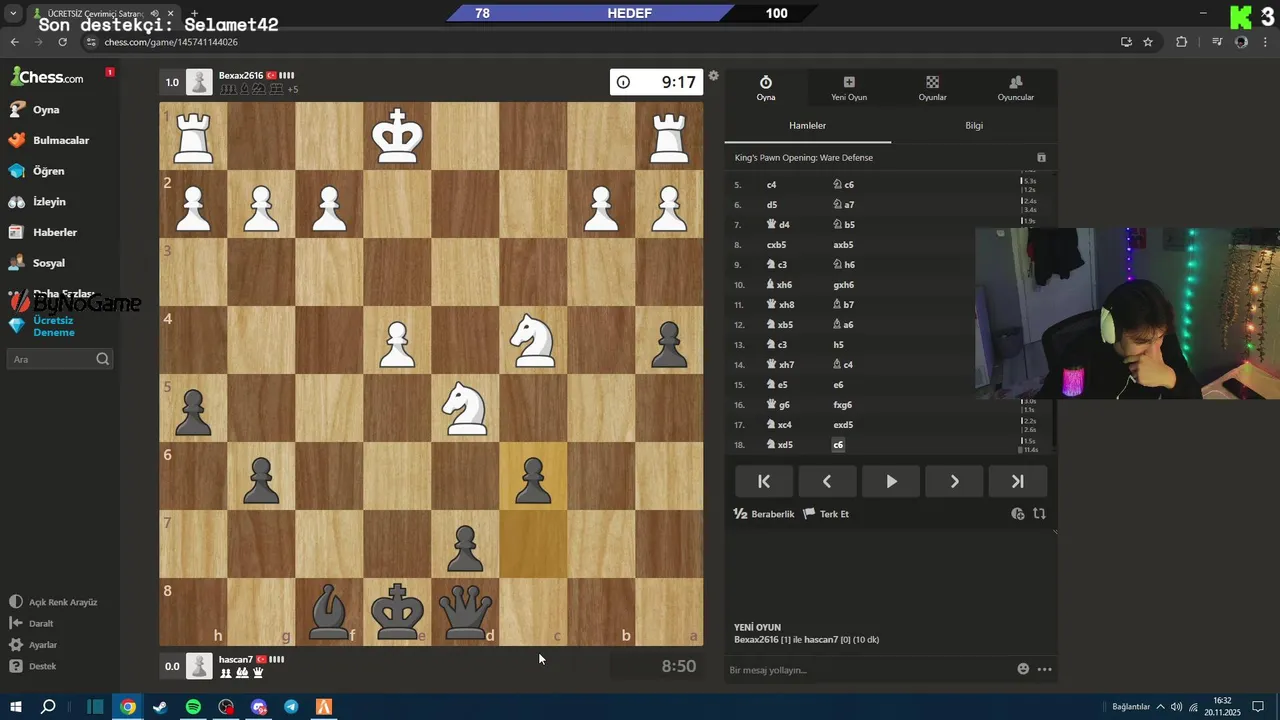
Task: Select move 8 cxb5 in the move list
Action: pos(776,245)
